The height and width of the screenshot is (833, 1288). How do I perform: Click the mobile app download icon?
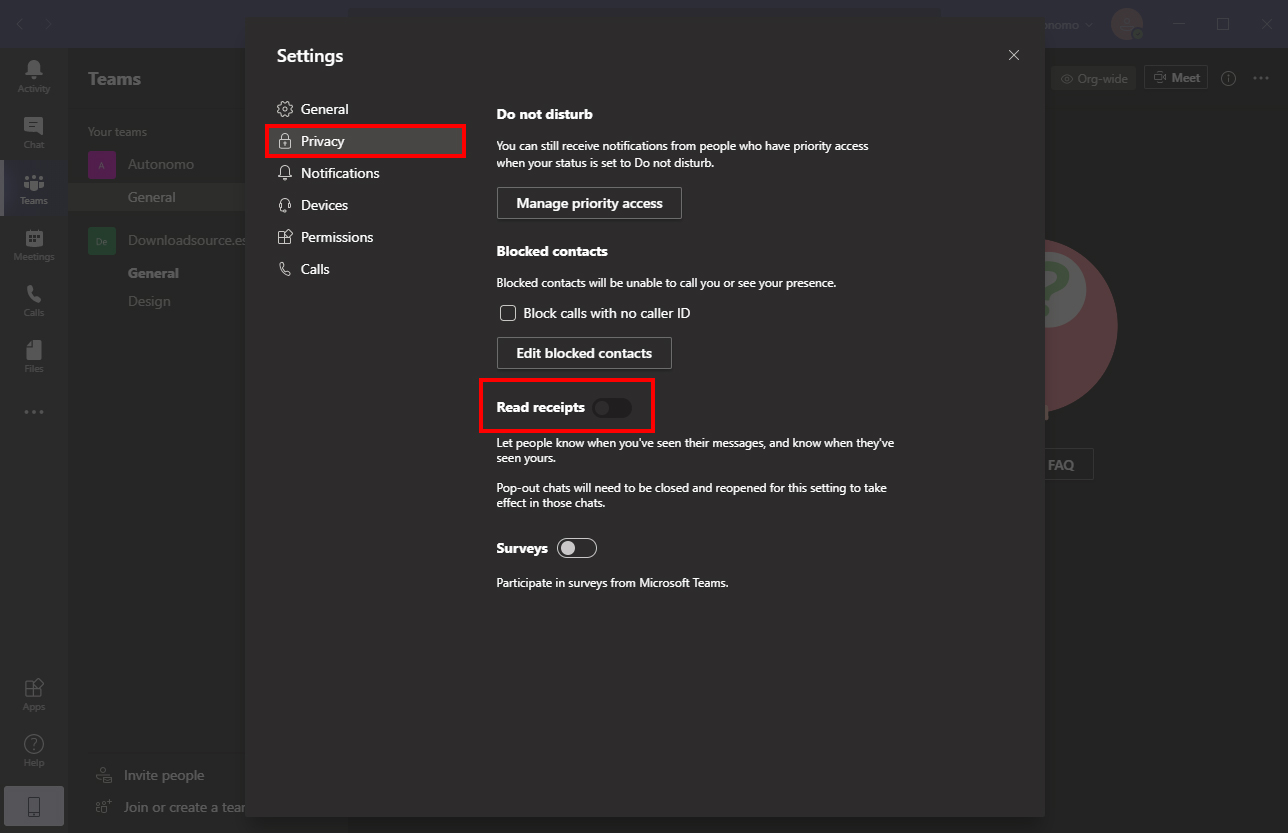click(34, 806)
